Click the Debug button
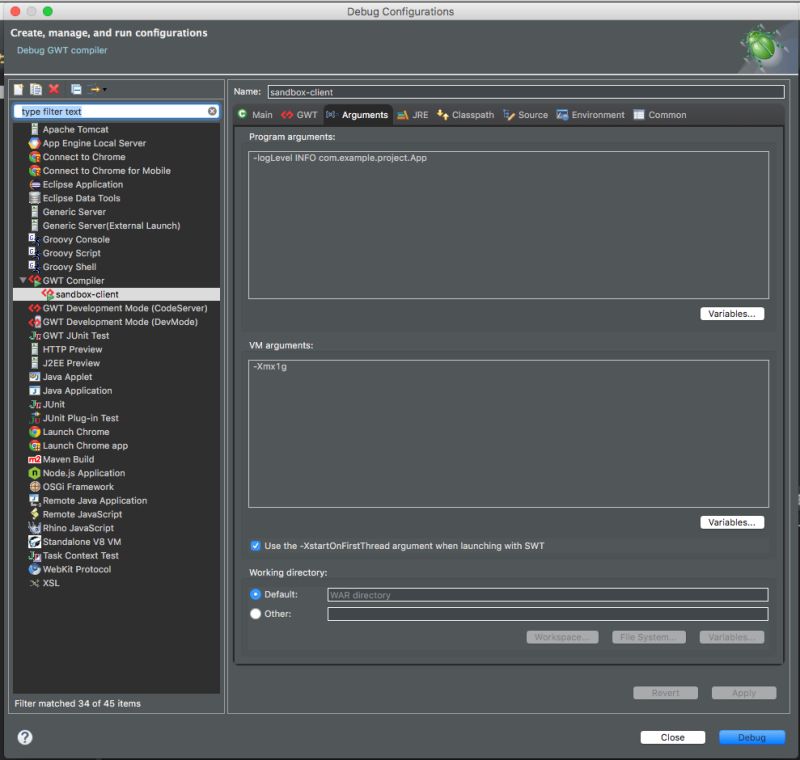 point(751,737)
